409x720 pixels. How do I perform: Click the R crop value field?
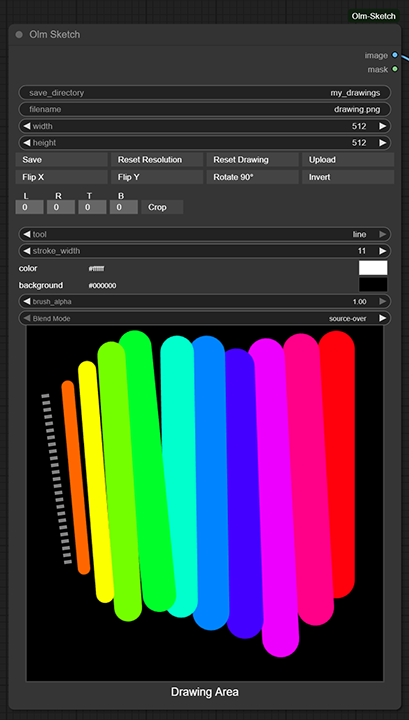61,207
